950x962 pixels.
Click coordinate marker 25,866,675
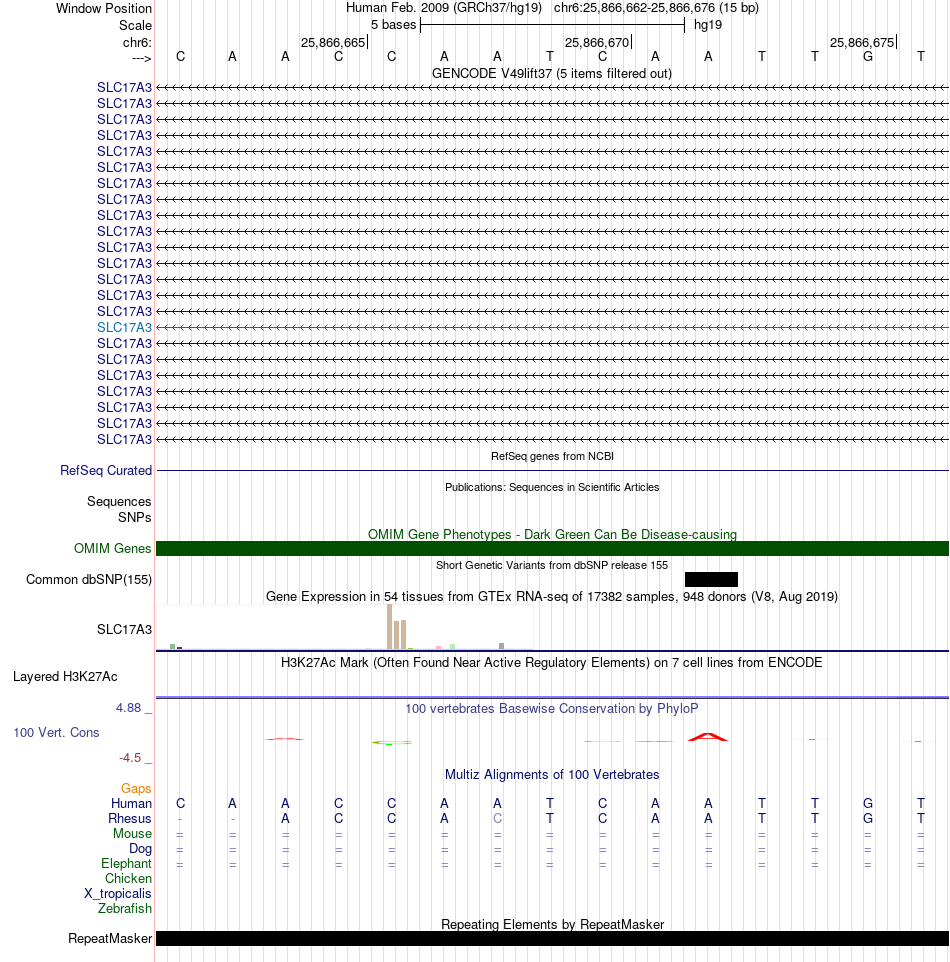pyautogui.click(x=862, y=42)
